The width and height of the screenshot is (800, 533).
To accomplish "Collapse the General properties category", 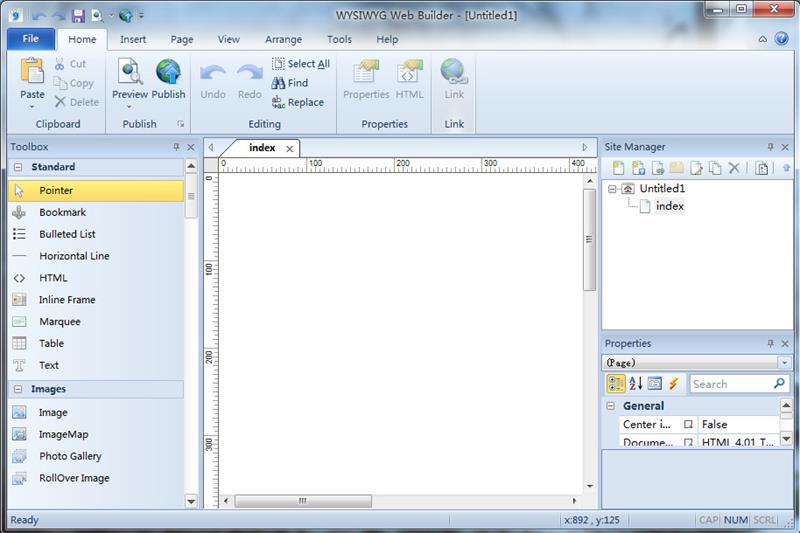I will tap(611, 406).
